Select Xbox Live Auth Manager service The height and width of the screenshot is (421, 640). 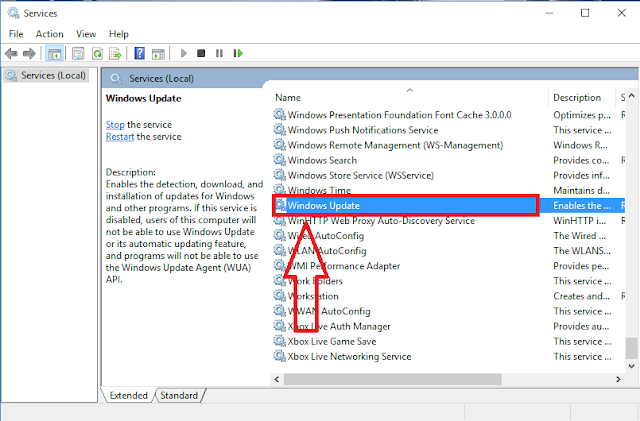click(x=339, y=326)
